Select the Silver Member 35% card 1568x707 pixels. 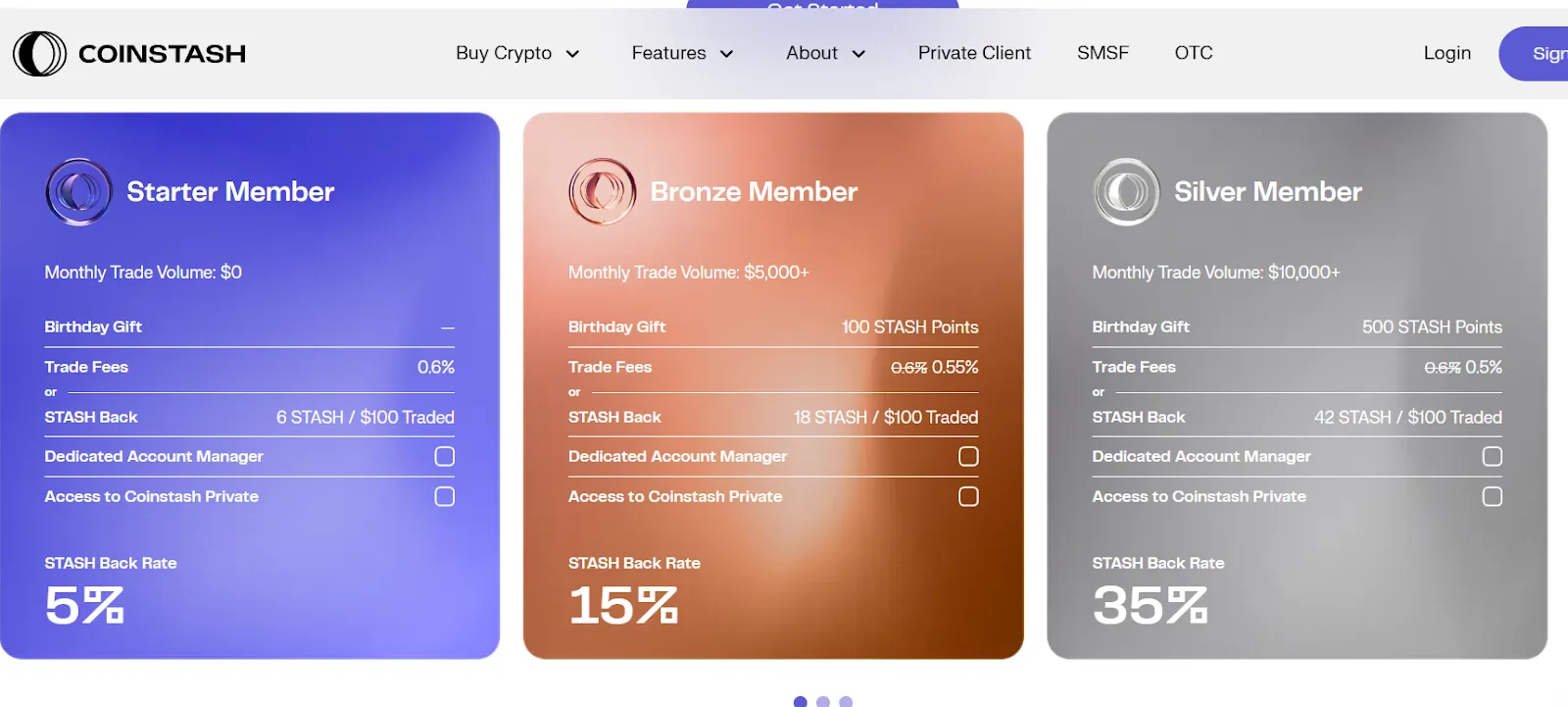(1297, 385)
